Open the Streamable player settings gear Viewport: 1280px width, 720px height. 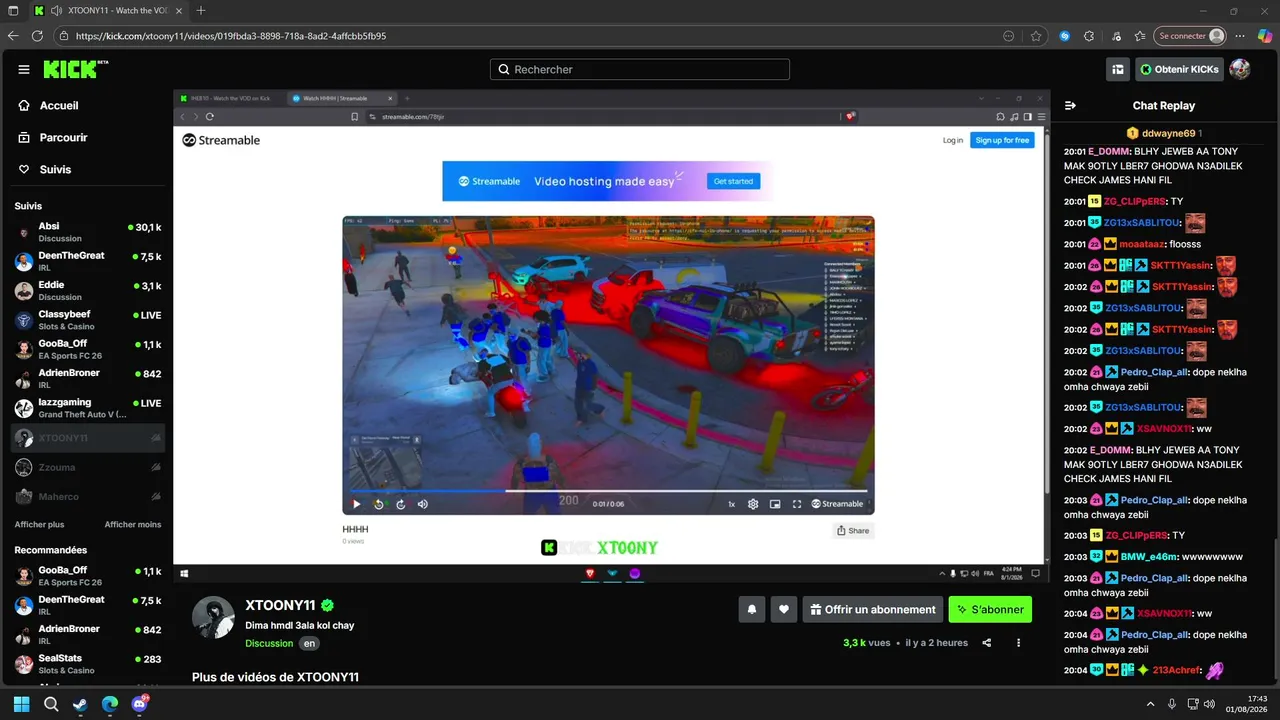(753, 504)
